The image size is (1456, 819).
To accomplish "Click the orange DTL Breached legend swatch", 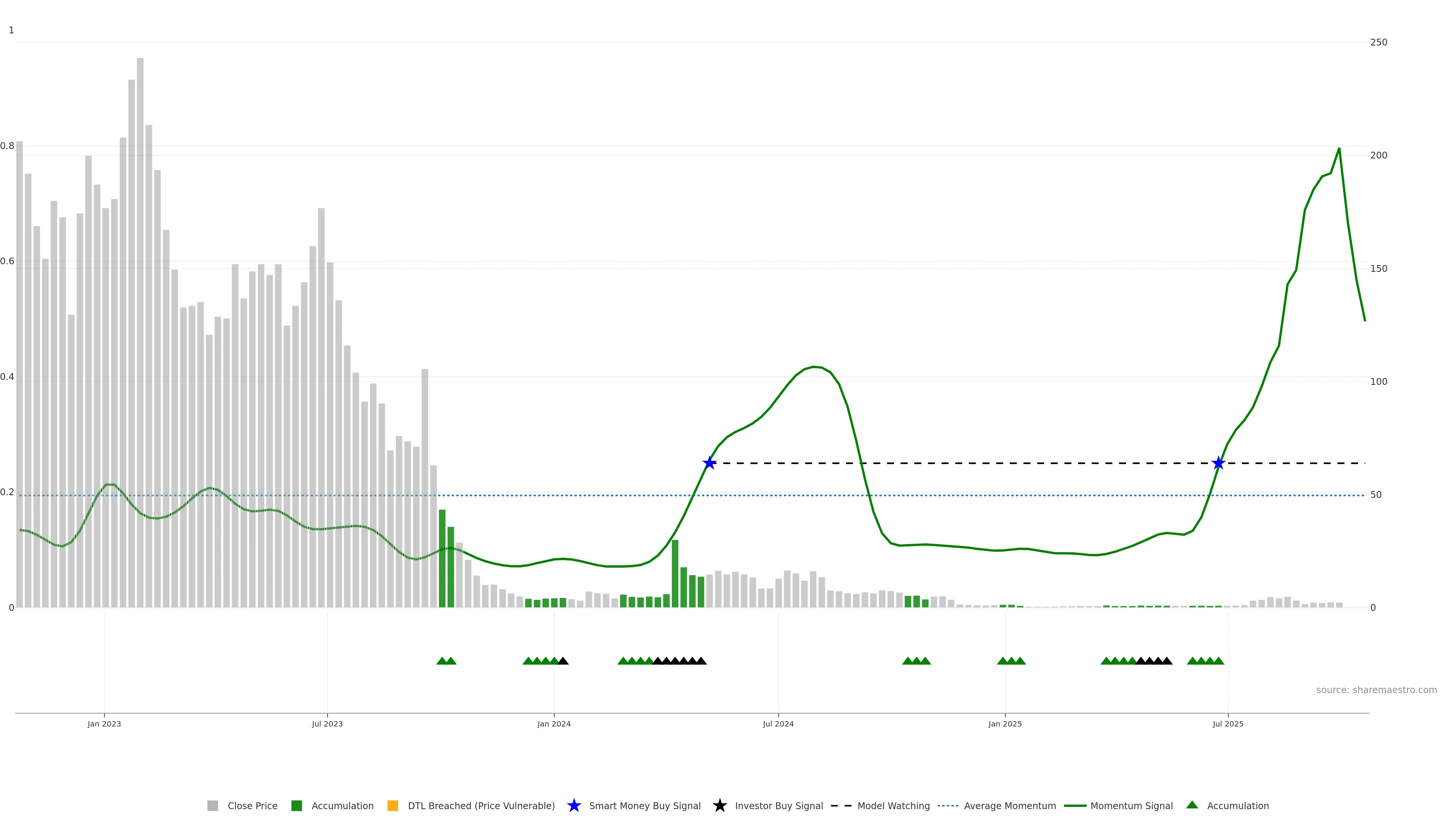I will [392, 805].
